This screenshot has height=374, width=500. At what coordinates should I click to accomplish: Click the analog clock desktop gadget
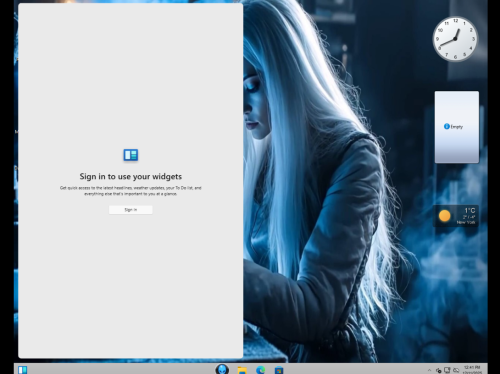[455, 39]
